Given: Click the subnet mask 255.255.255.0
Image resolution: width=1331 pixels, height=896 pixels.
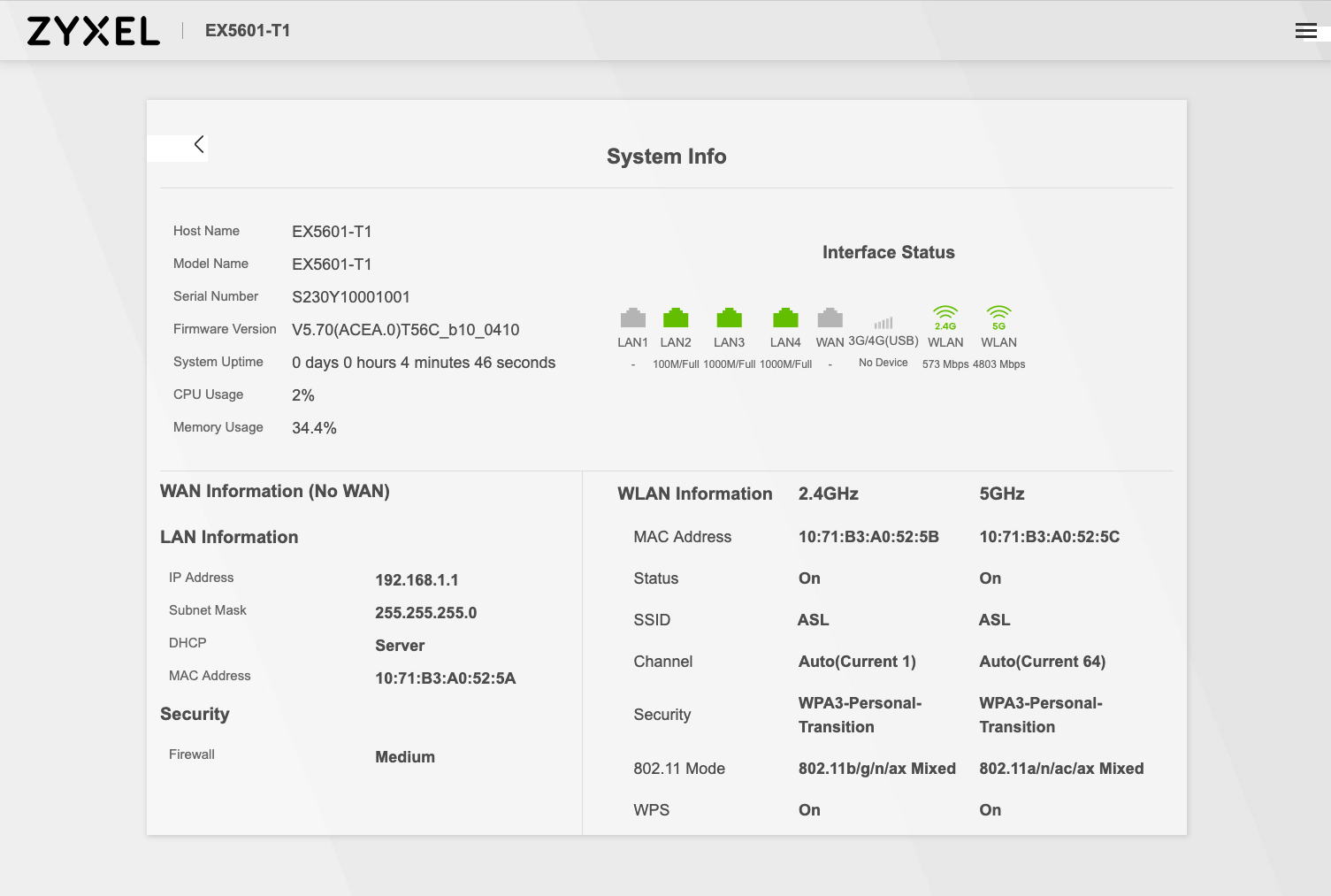Looking at the screenshot, I should [x=425, y=613].
